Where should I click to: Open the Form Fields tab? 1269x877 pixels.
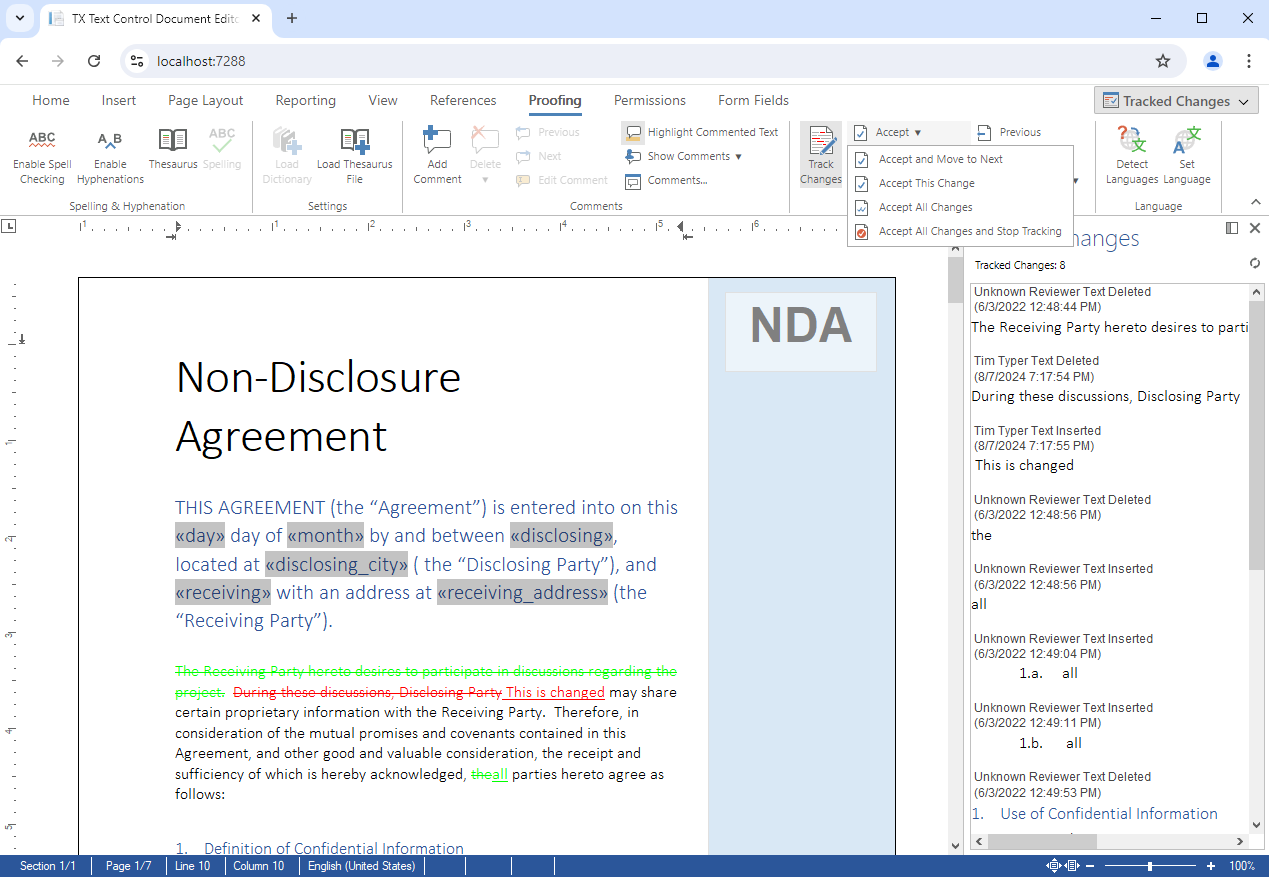(753, 100)
